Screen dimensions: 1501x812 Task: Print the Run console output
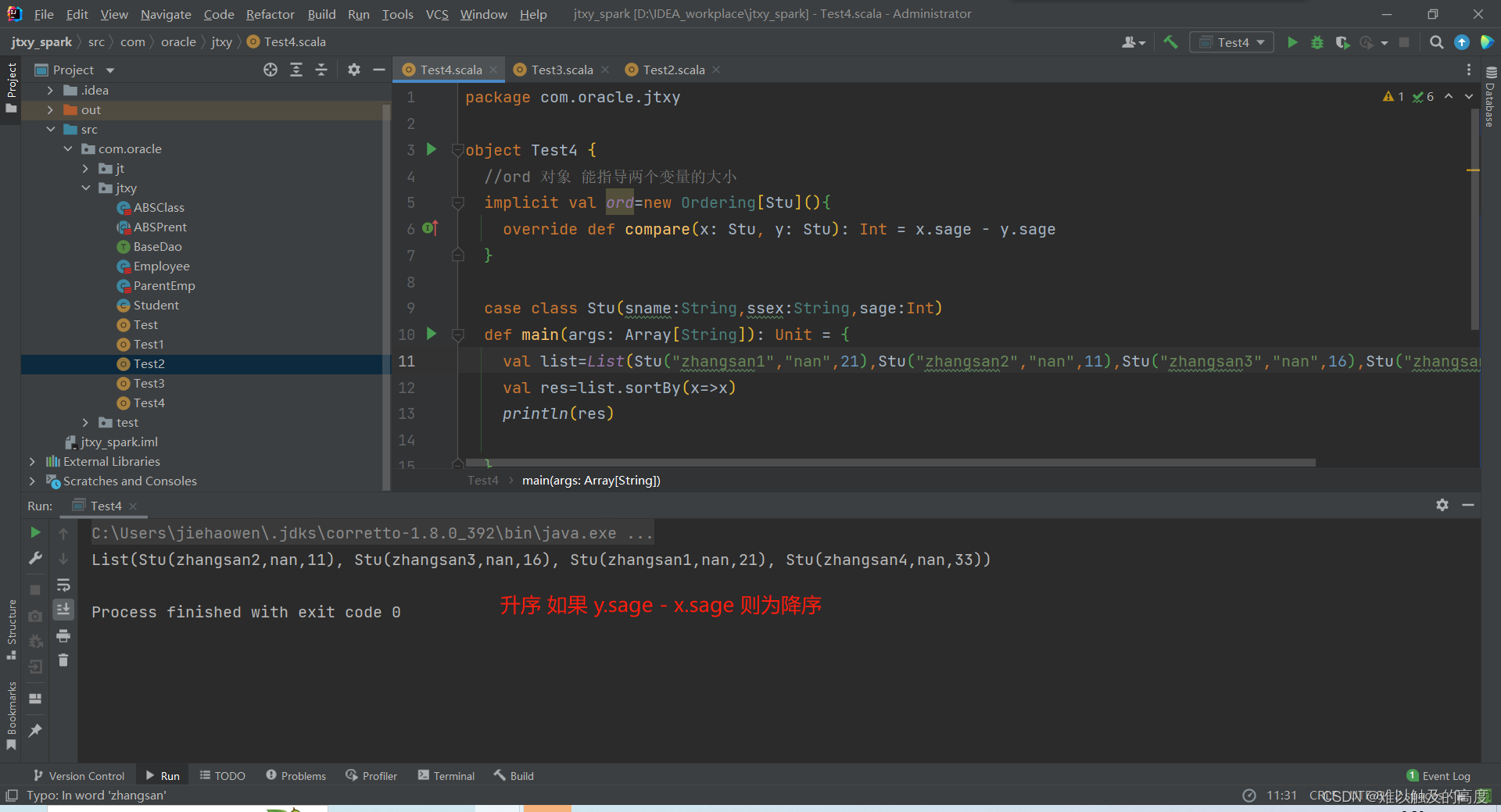(x=63, y=635)
